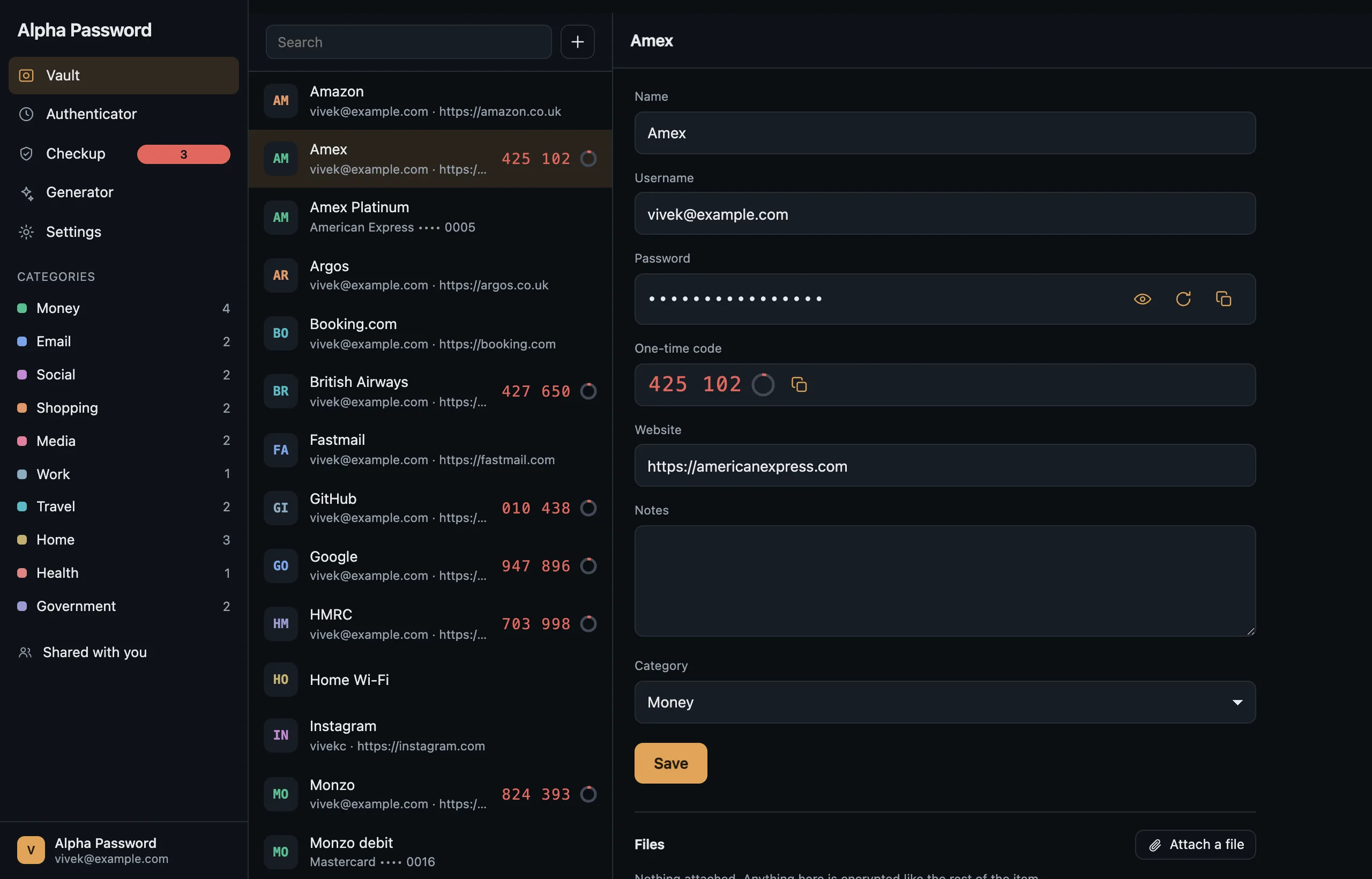Viewport: 1372px width, 879px height.
Task: Select the Shopping category color dot
Action: (23, 407)
